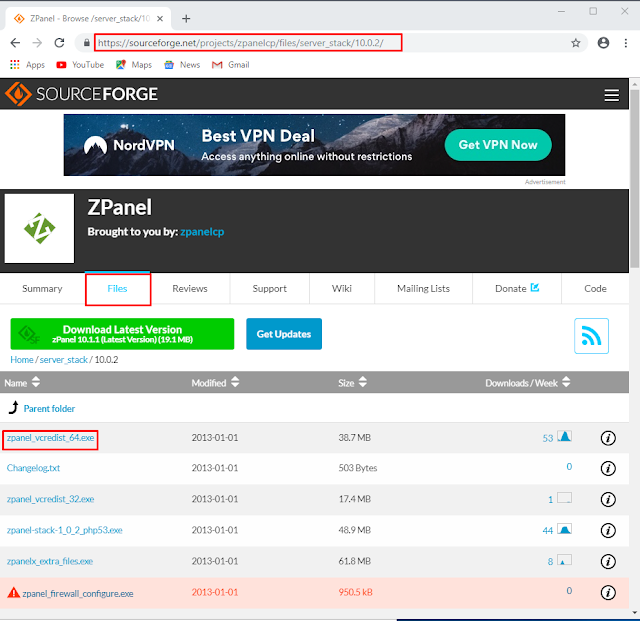640x621 pixels.
Task: Open the Support tab
Action: (270, 289)
